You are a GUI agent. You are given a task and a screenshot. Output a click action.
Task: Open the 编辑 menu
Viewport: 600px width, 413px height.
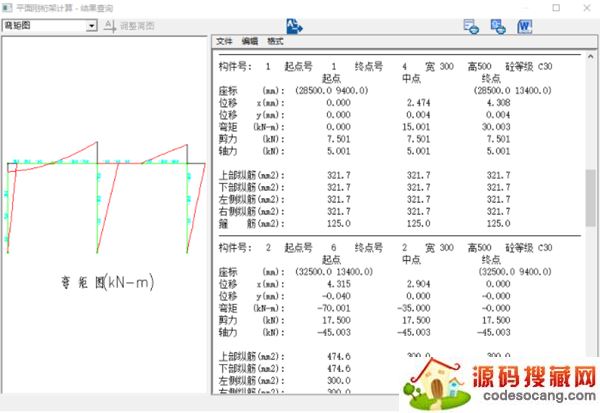(x=249, y=41)
